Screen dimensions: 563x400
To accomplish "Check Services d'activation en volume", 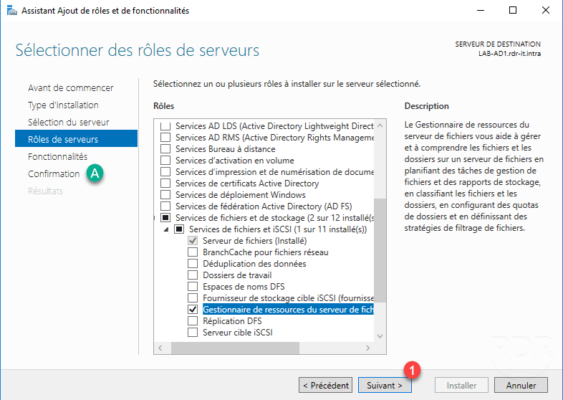I will (x=165, y=161).
